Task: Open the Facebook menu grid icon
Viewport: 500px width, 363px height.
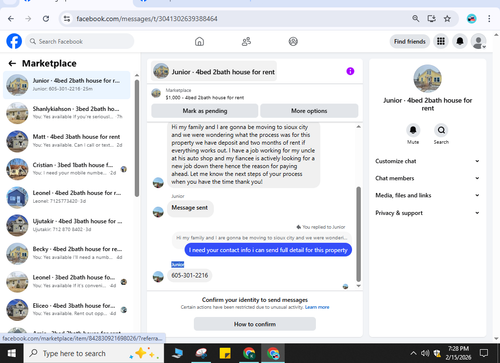Action: pos(441,41)
